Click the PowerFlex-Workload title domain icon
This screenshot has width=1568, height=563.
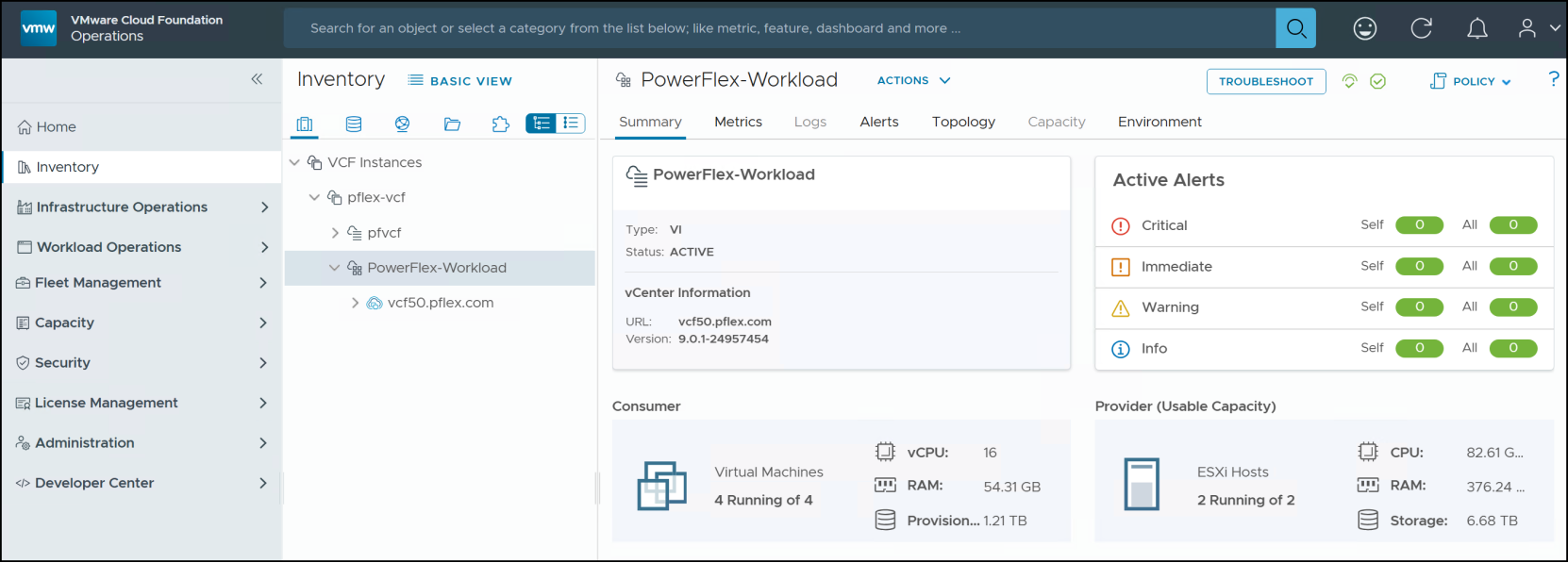[x=624, y=80]
